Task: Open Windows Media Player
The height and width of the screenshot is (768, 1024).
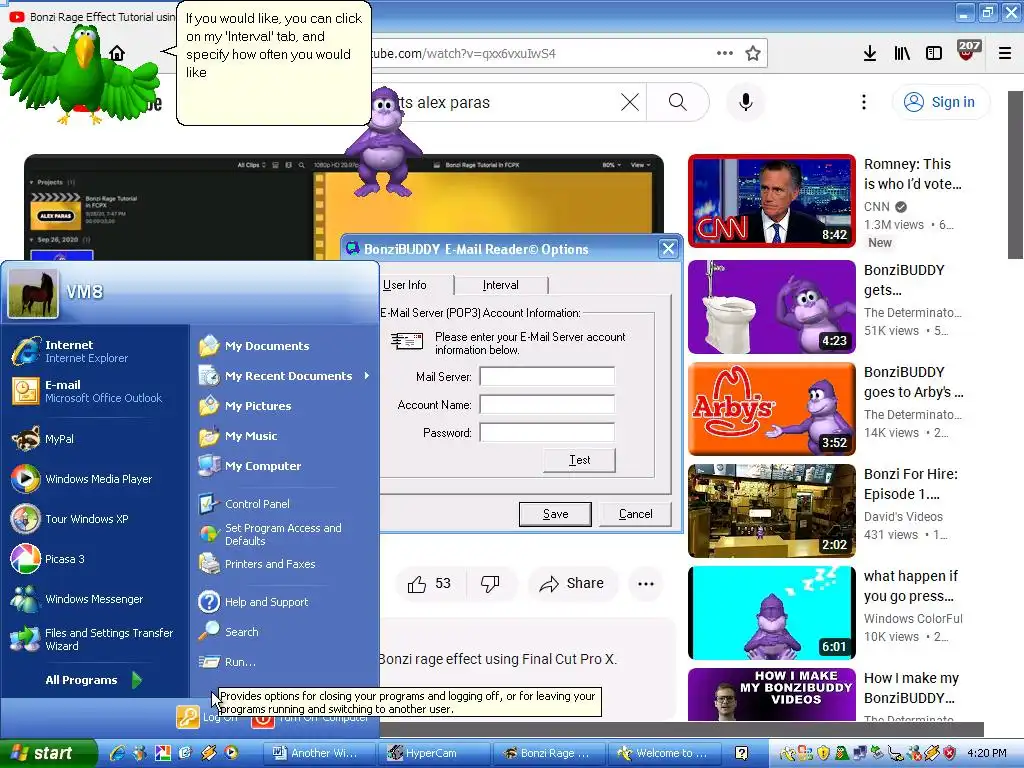Action: pos(82,479)
